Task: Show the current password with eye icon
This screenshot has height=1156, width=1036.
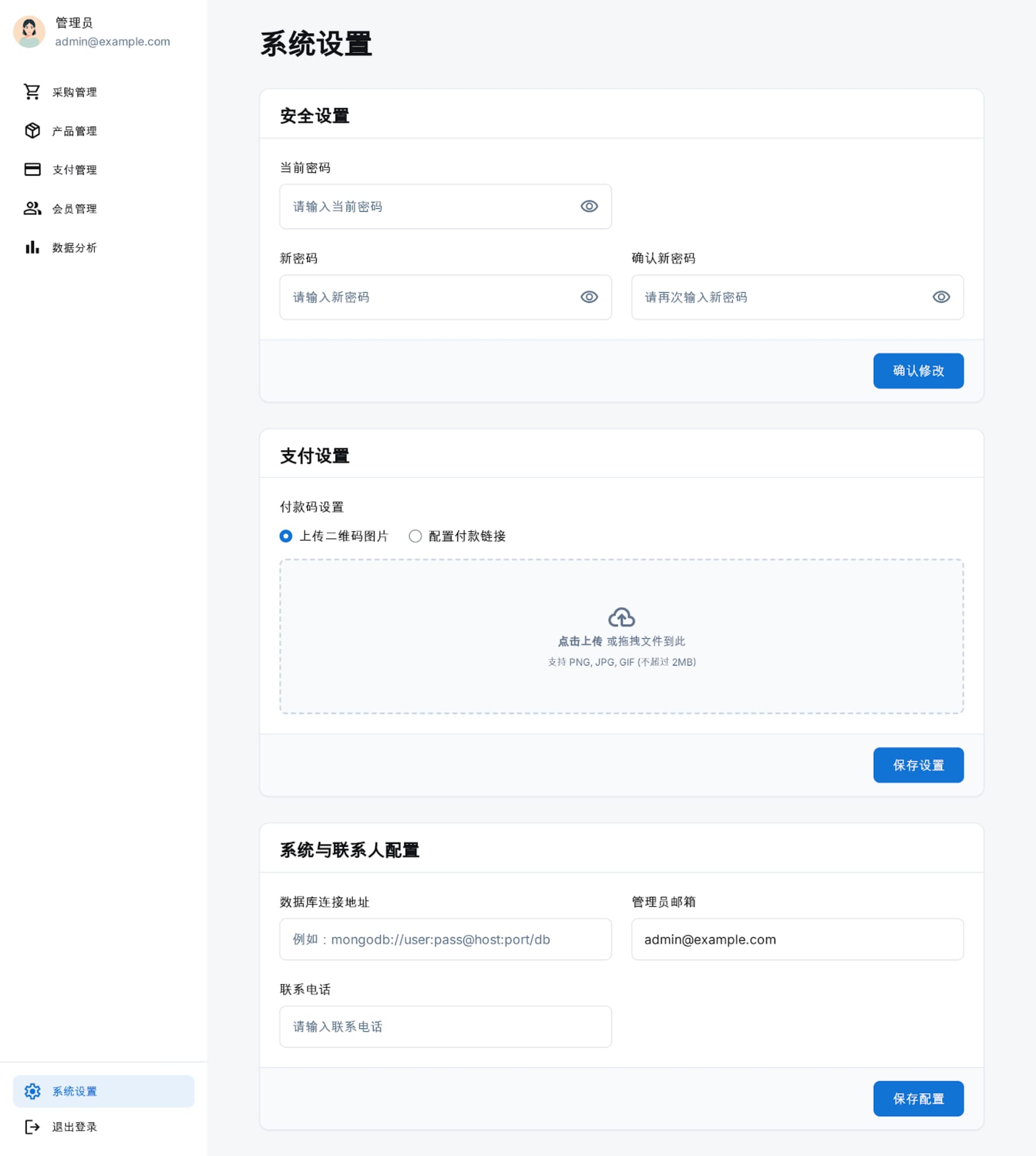Action: (x=589, y=207)
